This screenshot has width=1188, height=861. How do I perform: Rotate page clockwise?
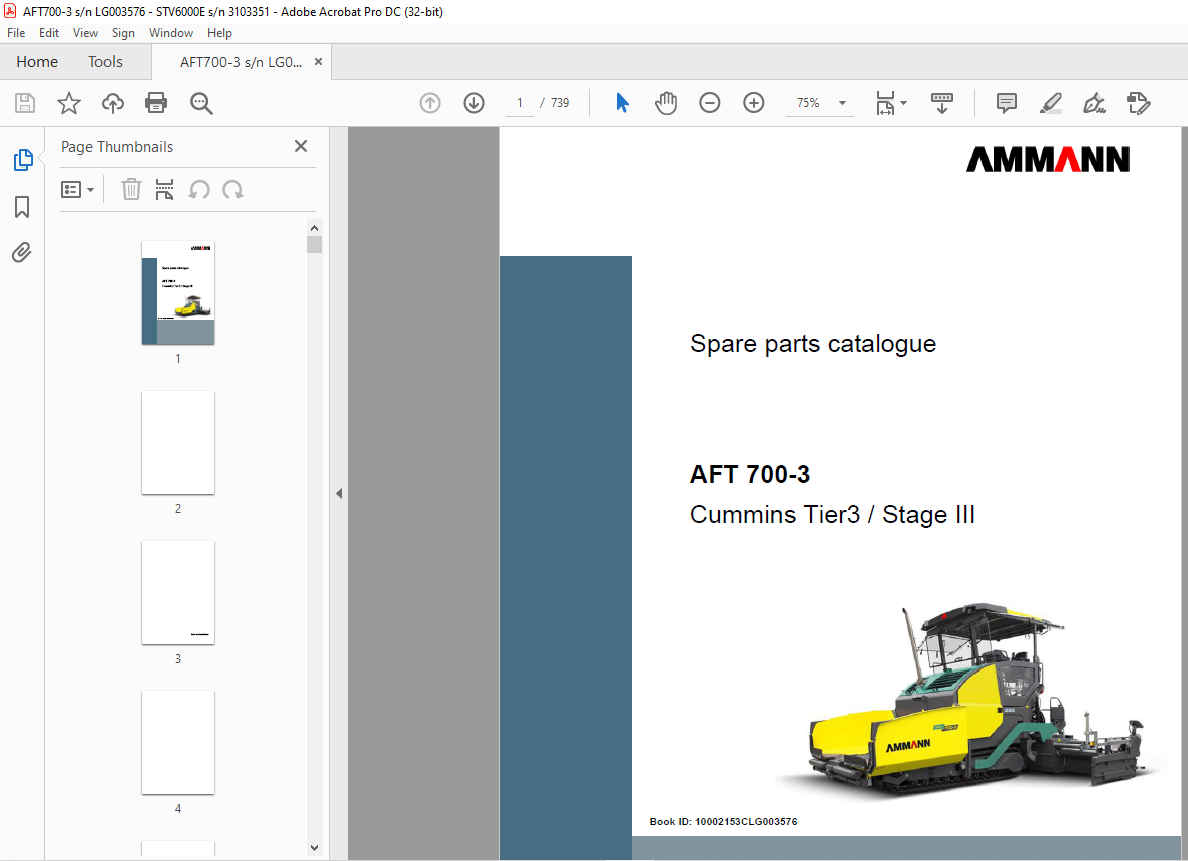(233, 189)
